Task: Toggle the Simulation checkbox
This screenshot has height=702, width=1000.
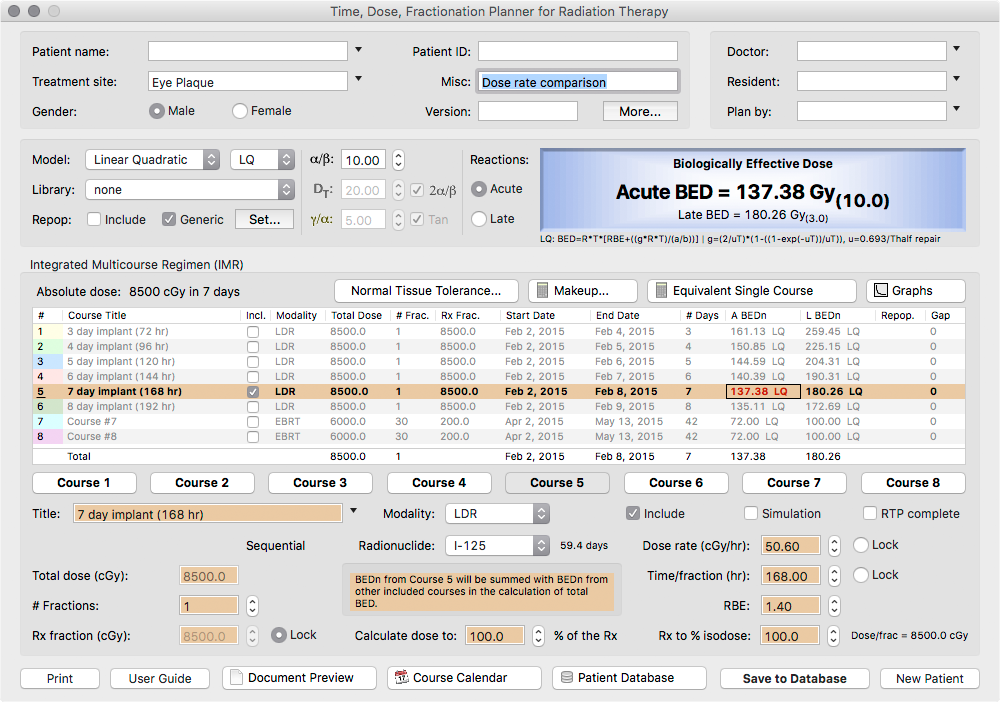Action: [752, 514]
